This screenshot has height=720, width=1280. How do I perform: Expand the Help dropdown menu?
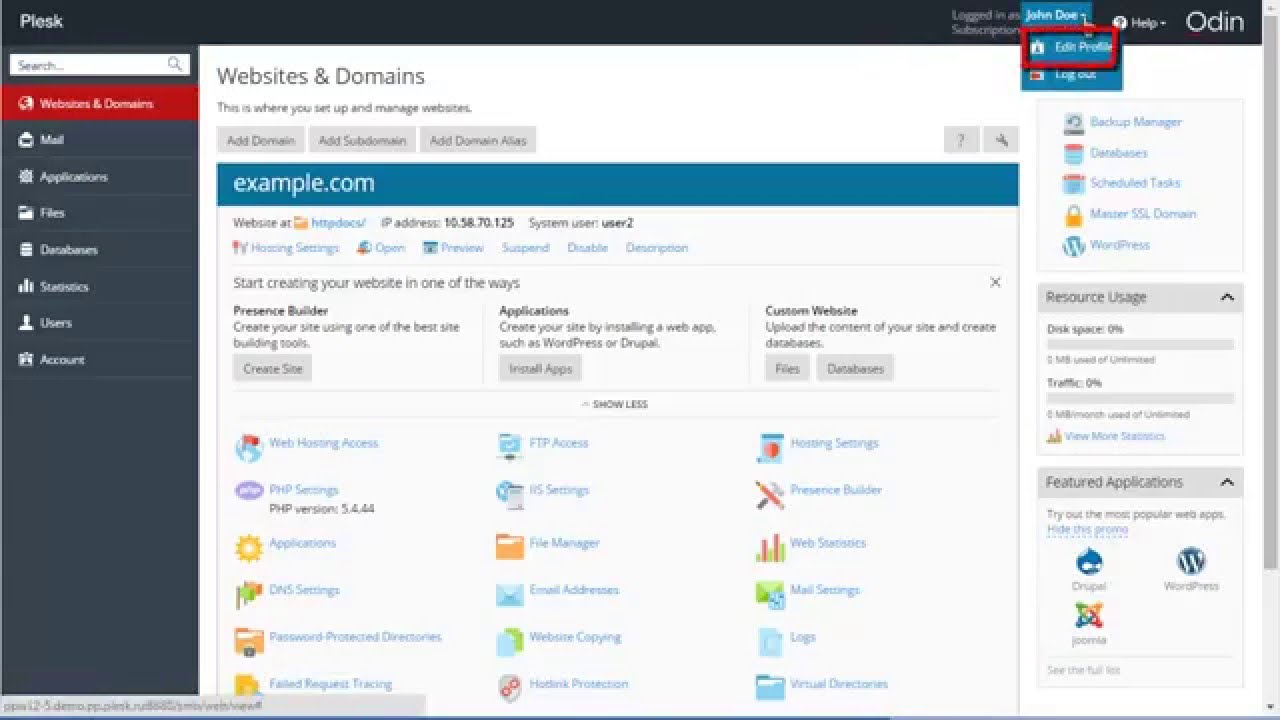(x=1139, y=22)
